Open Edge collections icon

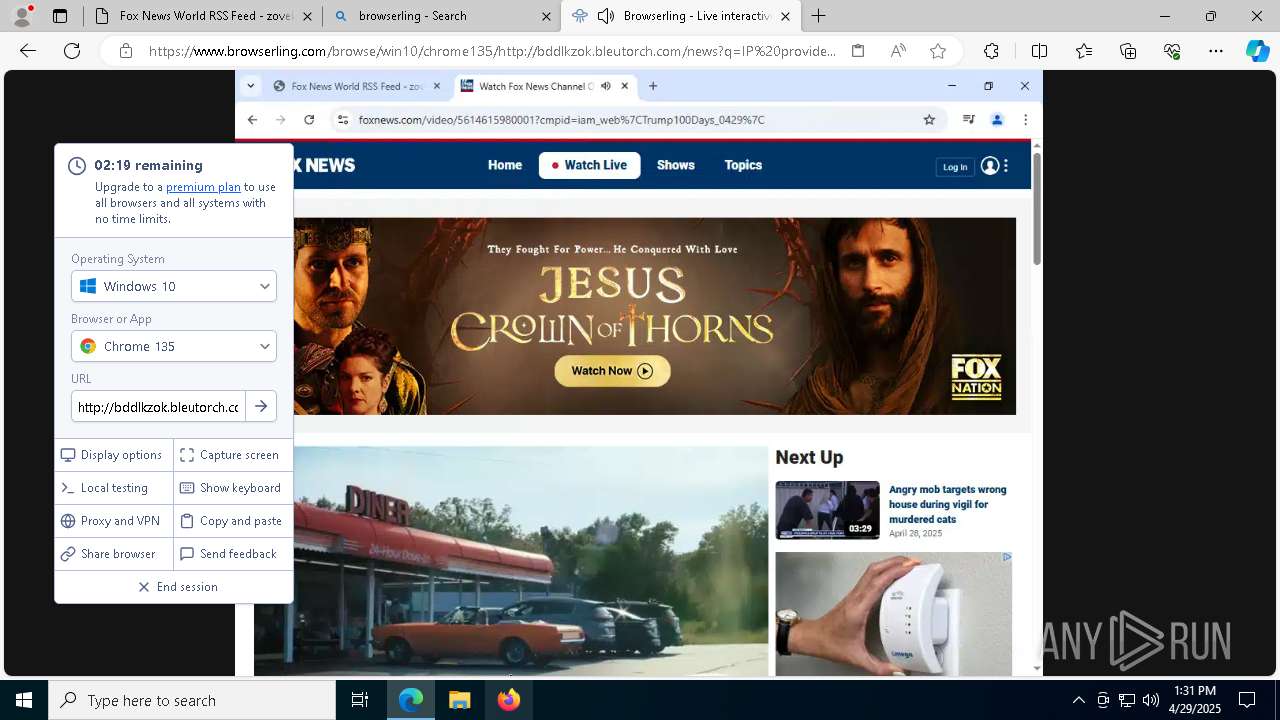tap(1128, 51)
